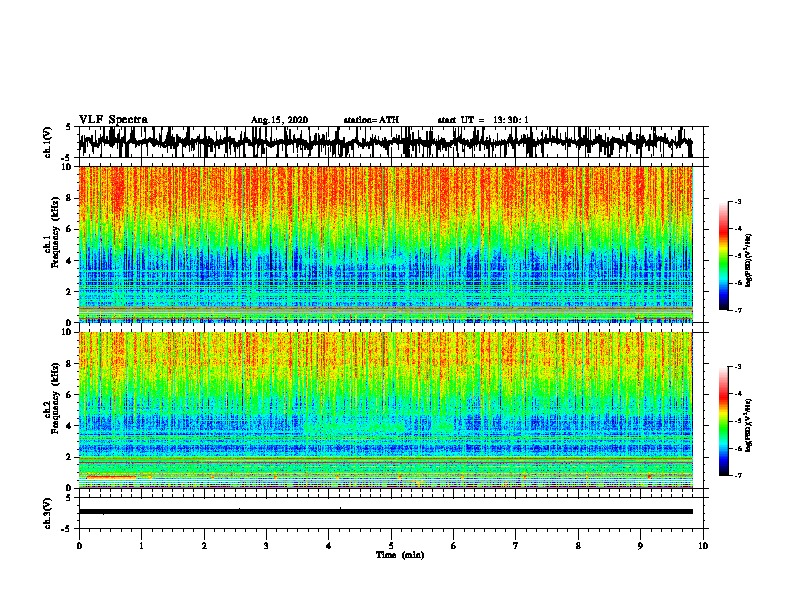Screen dimensions: 792x612
Task: Click inside the ch.1 frequency spectrogram
Action: point(385,244)
